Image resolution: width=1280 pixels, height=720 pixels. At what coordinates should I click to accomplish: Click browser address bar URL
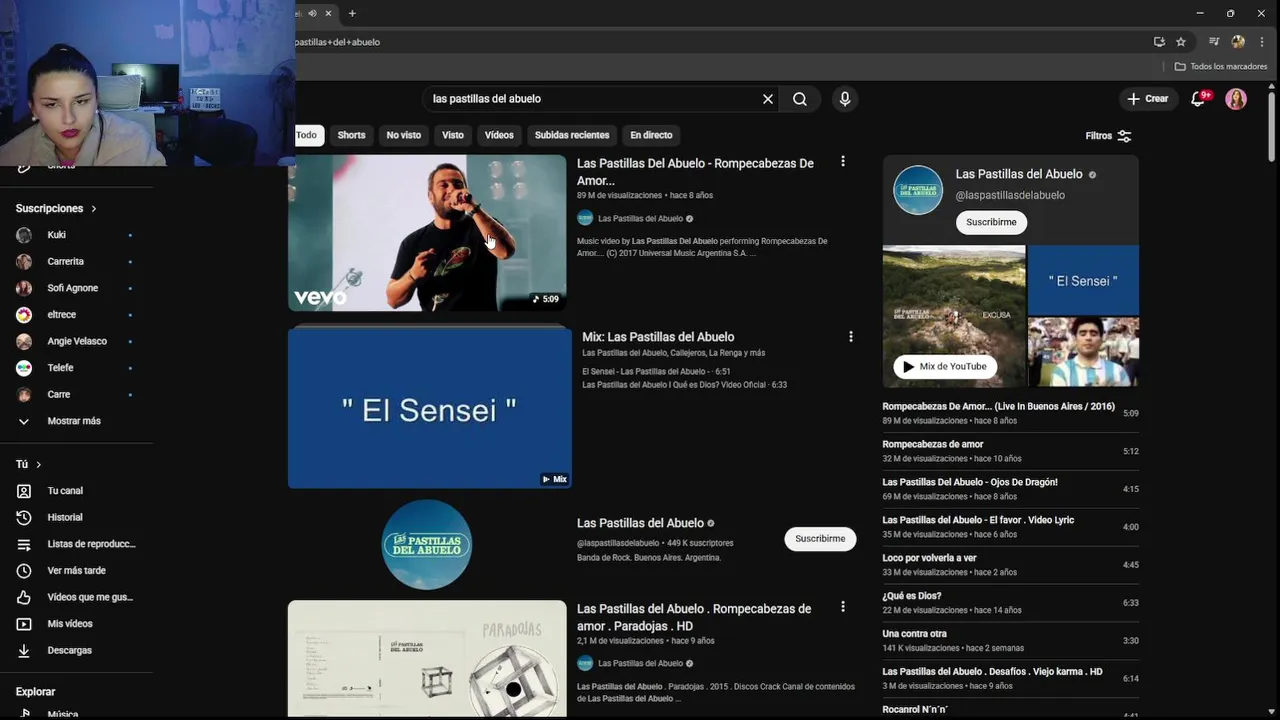[x=337, y=42]
